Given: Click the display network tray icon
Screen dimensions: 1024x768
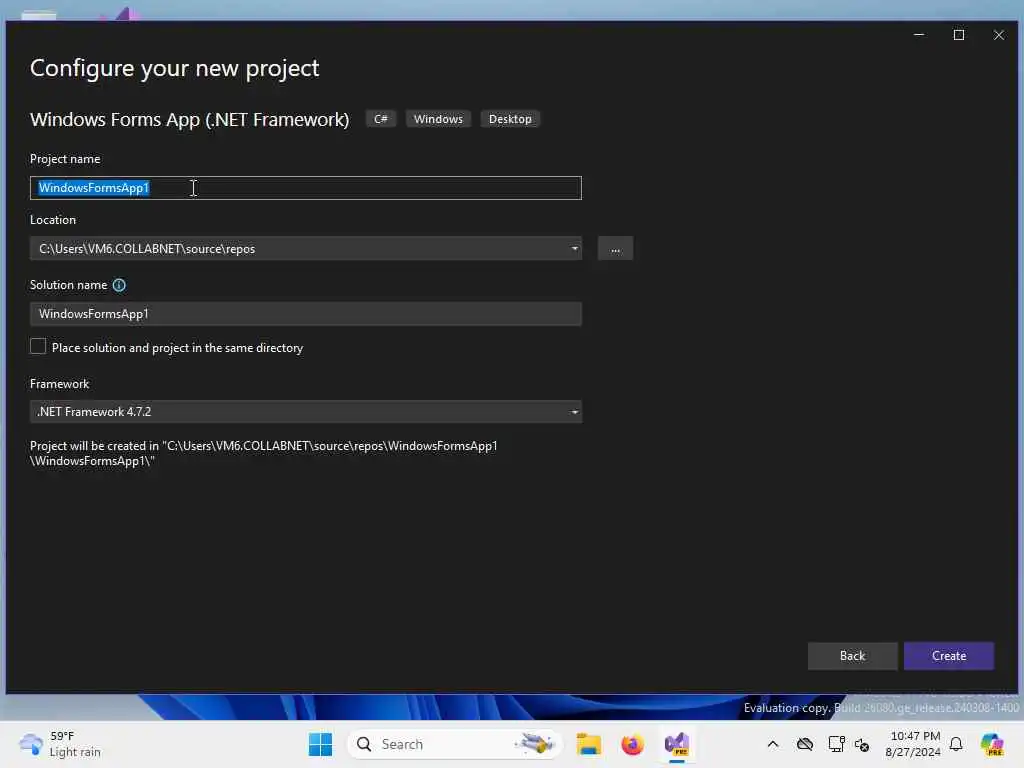Looking at the screenshot, I should pos(836,744).
